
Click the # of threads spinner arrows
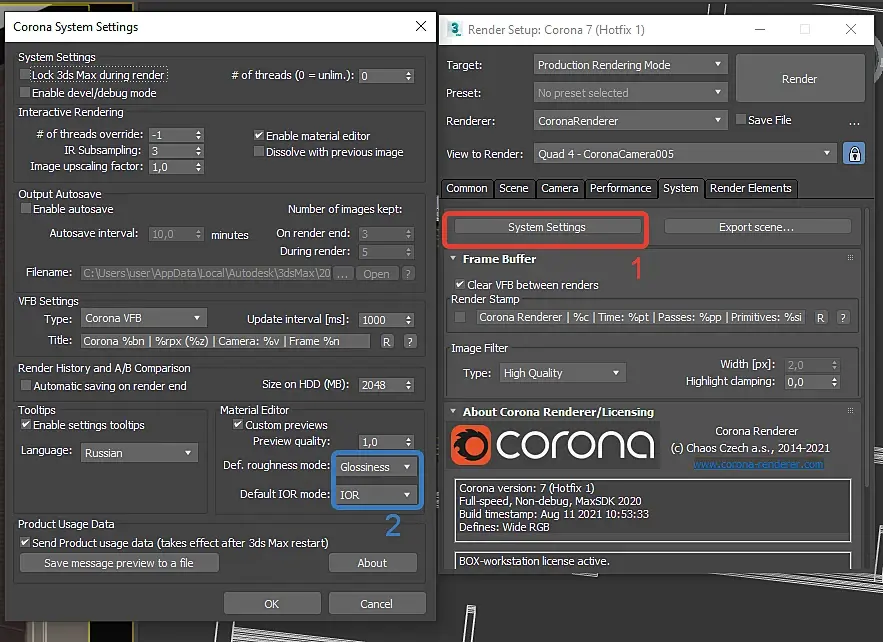pyautogui.click(x=409, y=75)
